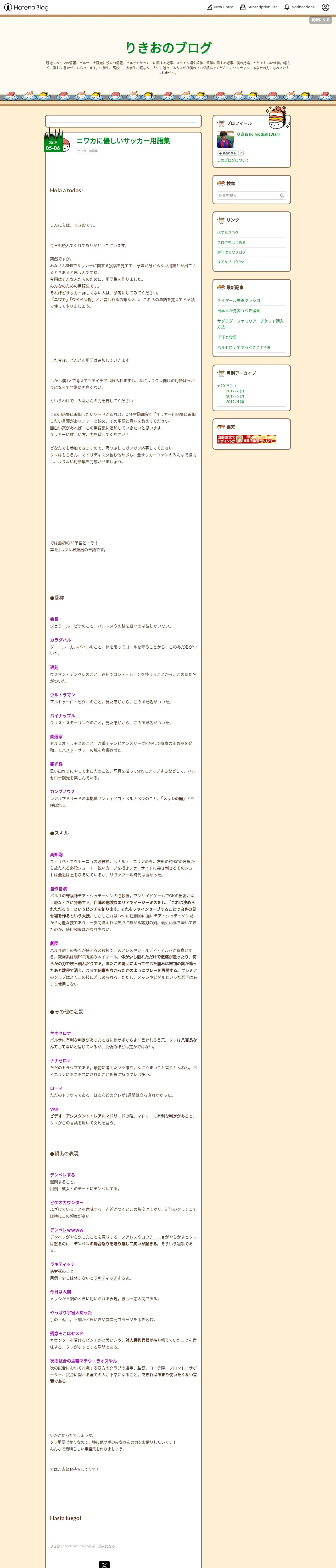
Task: Open ブログをはじめる link
Action: click(x=232, y=242)
